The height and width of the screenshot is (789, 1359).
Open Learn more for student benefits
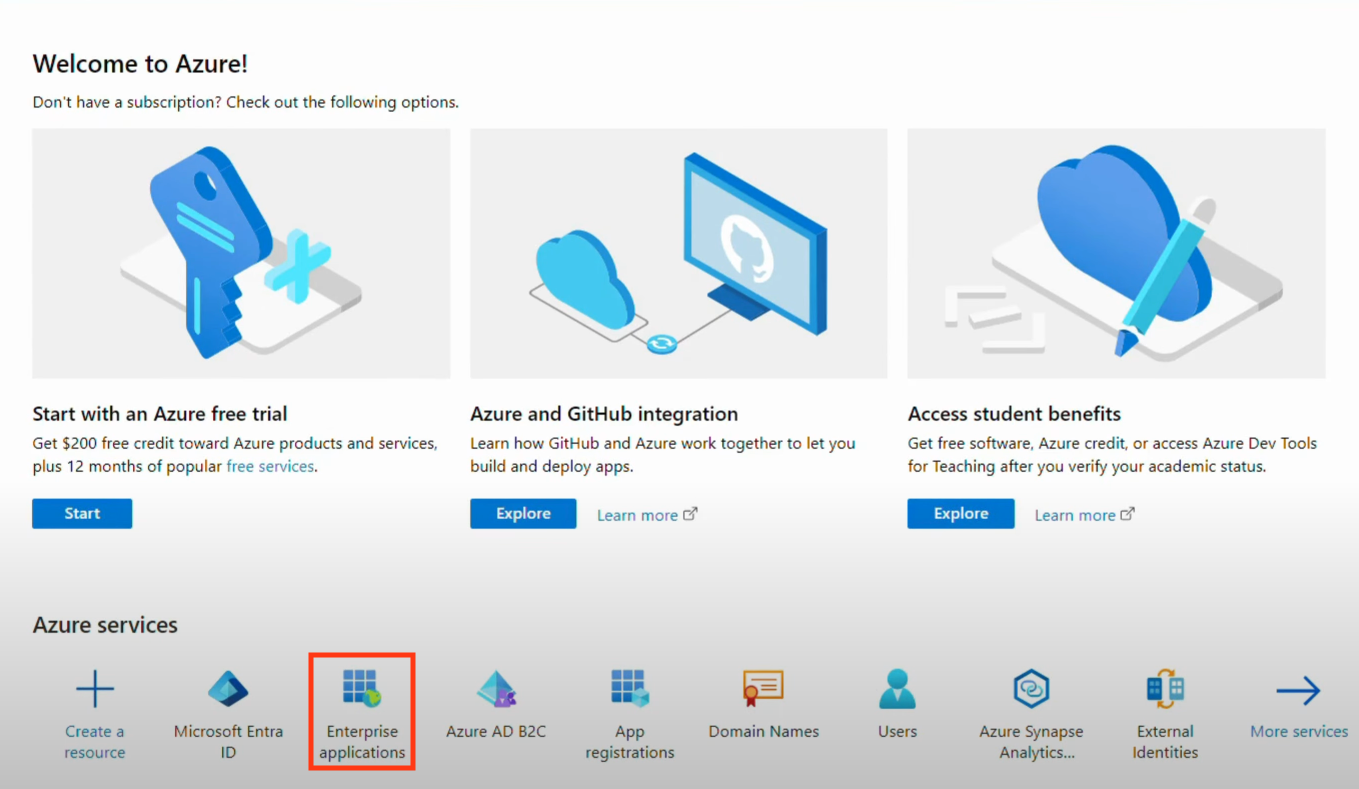(x=1075, y=515)
